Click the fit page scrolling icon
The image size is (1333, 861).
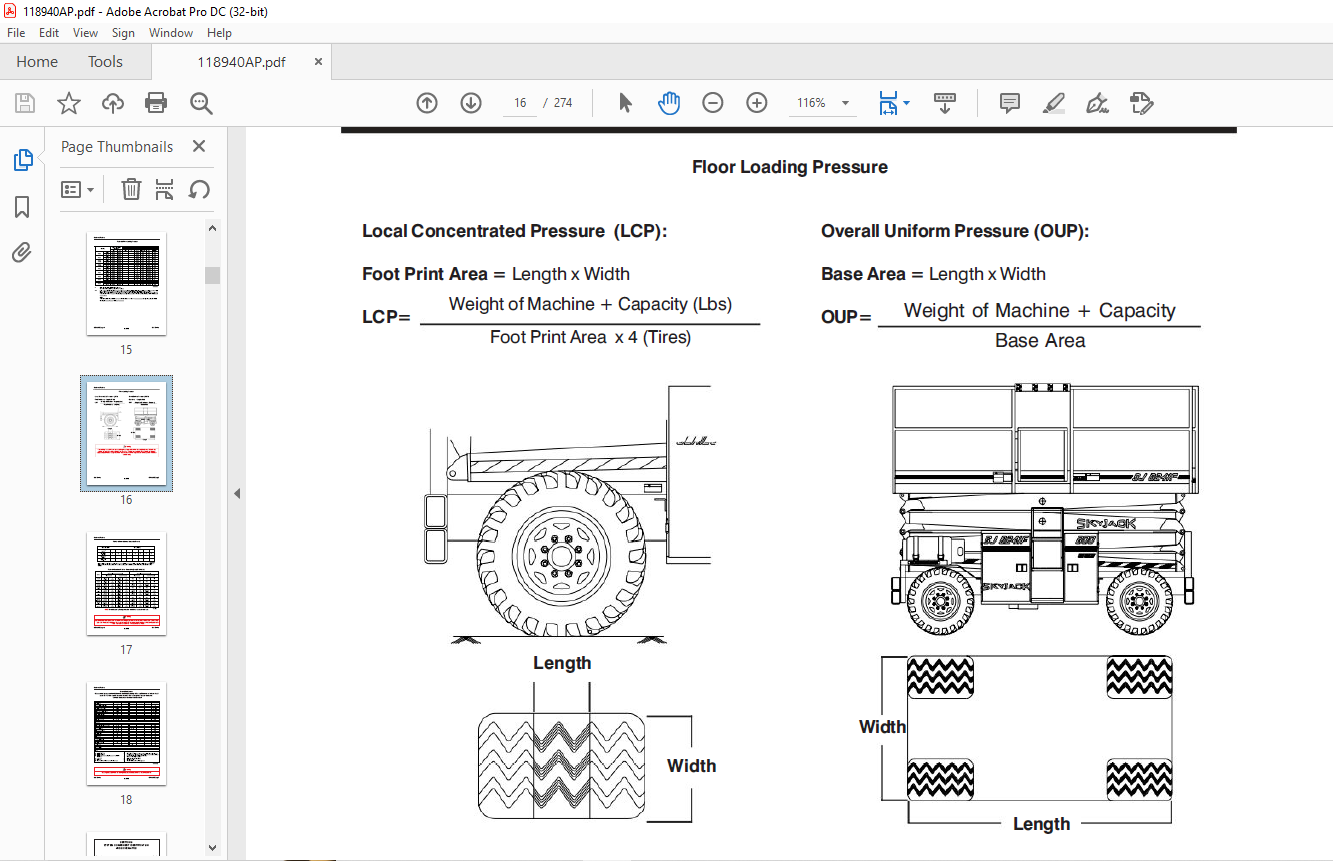pos(887,103)
